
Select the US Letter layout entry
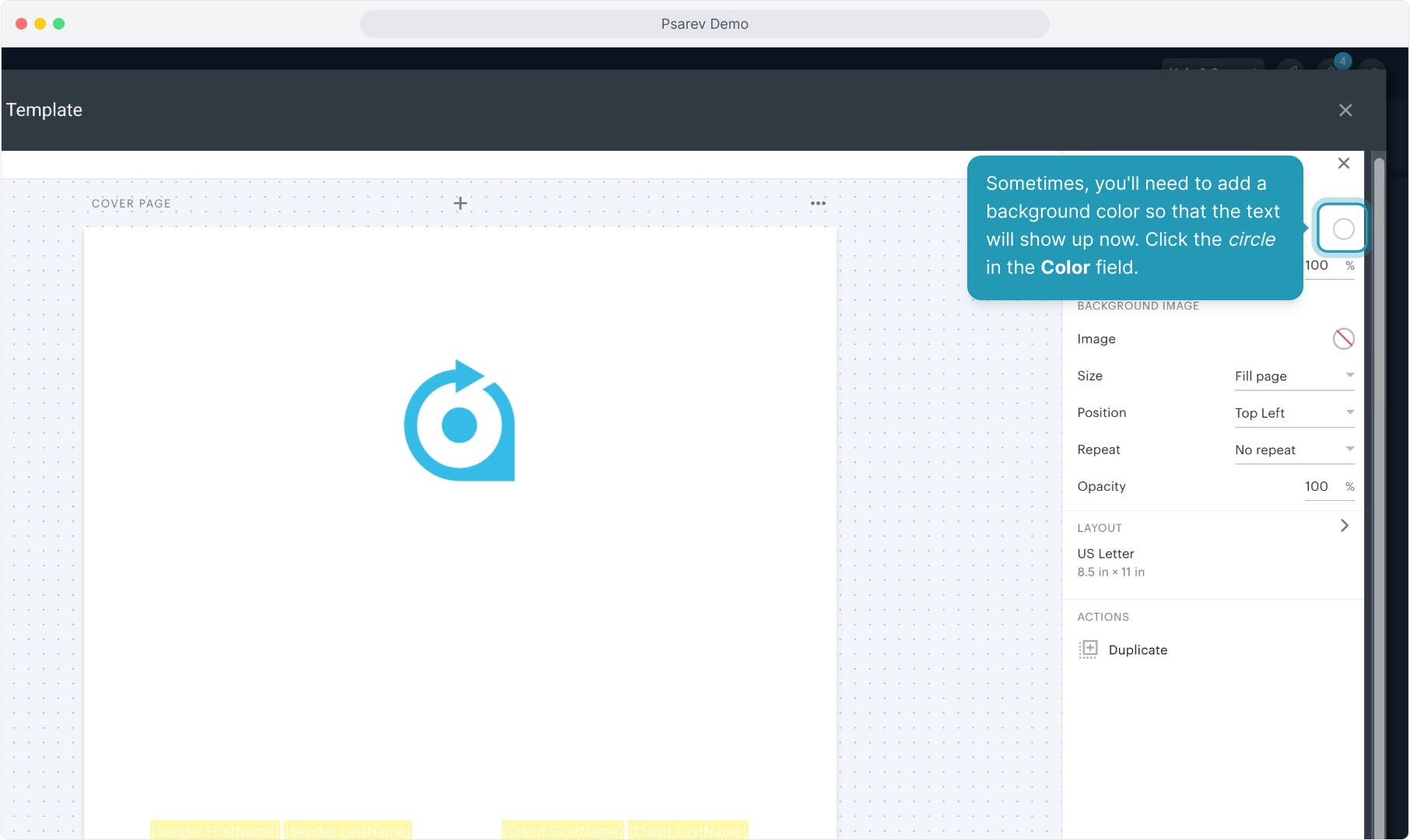click(1106, 554)
